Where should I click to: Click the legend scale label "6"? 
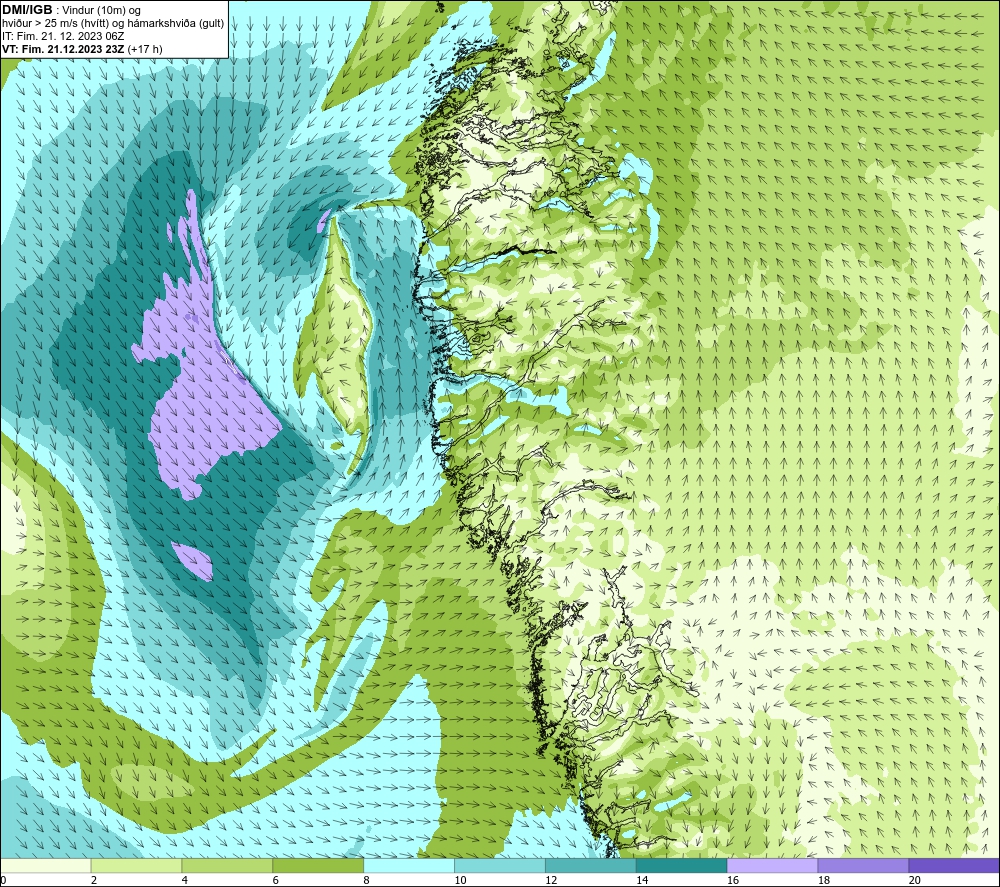pos(276,881)
